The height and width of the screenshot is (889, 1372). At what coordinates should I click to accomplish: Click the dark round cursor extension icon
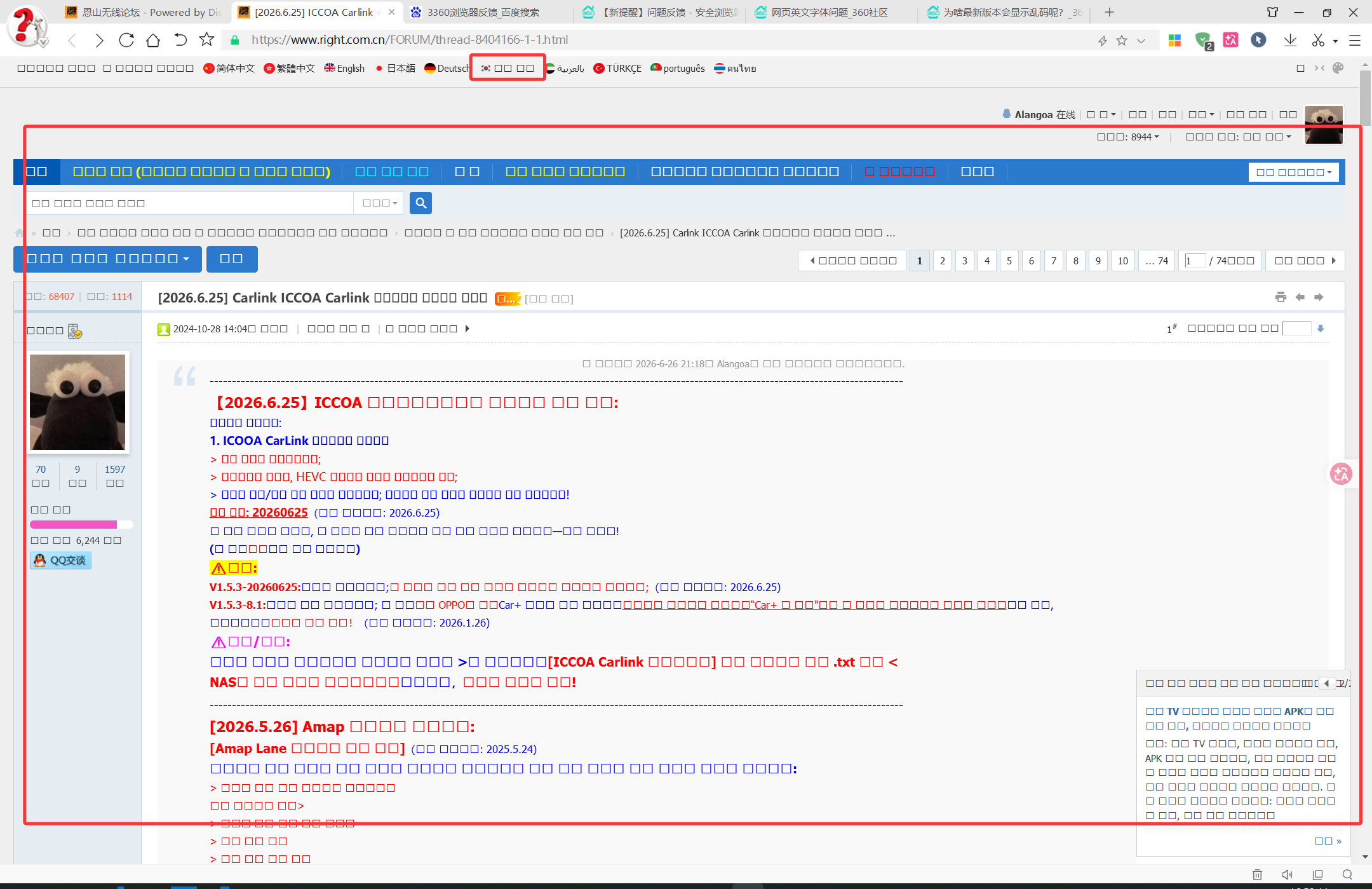tap(1258, 40)
